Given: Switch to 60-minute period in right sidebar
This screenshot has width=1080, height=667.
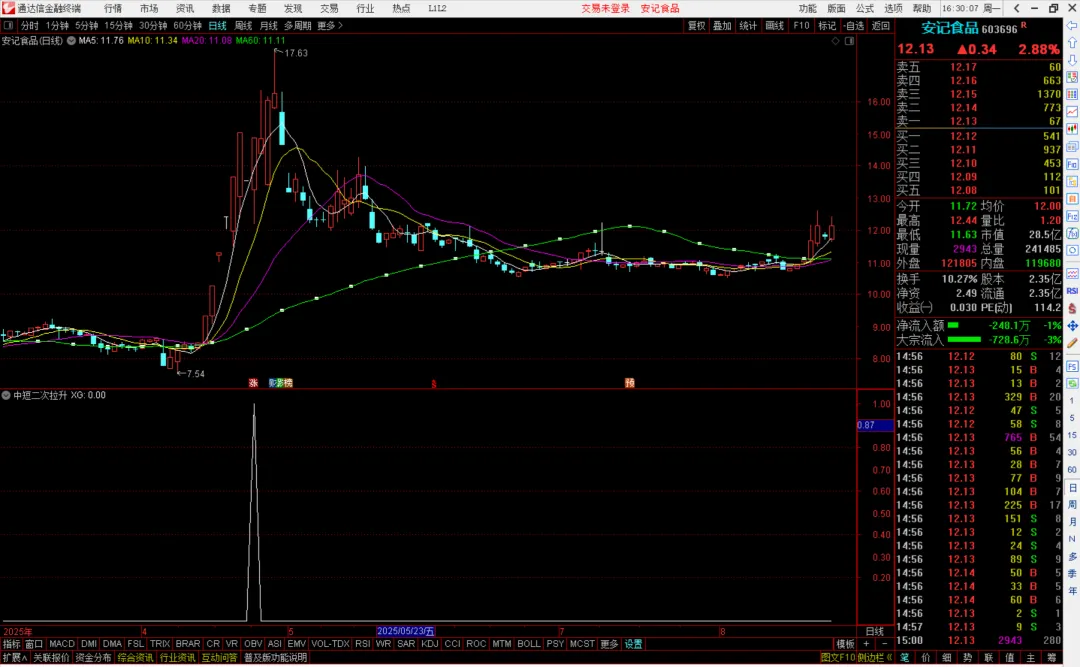Looking at the screenshot, I should point(1072,470).
